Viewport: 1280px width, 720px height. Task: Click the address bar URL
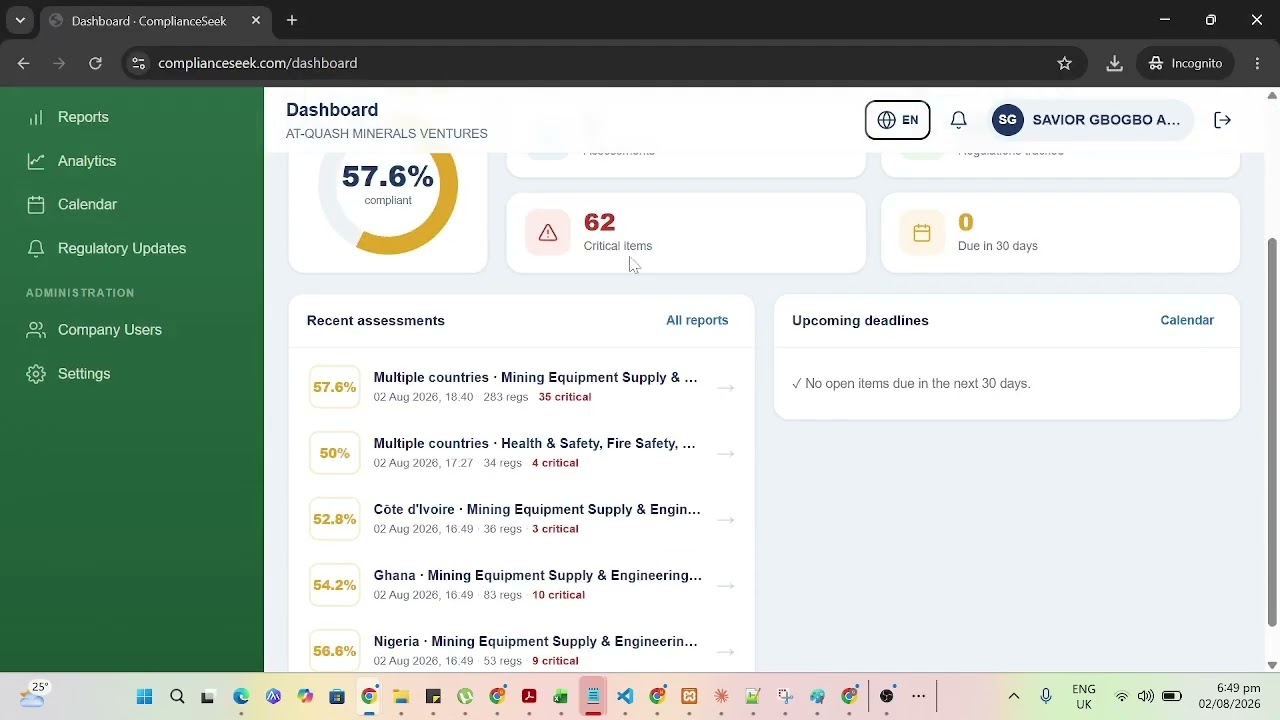point(258,63)
